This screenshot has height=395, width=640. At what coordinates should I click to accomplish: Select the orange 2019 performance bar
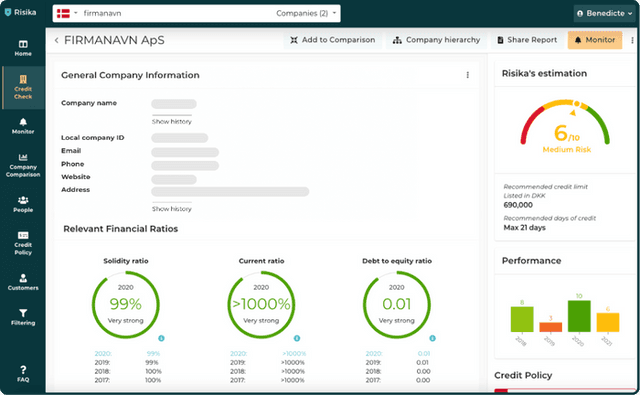[551, 327]
